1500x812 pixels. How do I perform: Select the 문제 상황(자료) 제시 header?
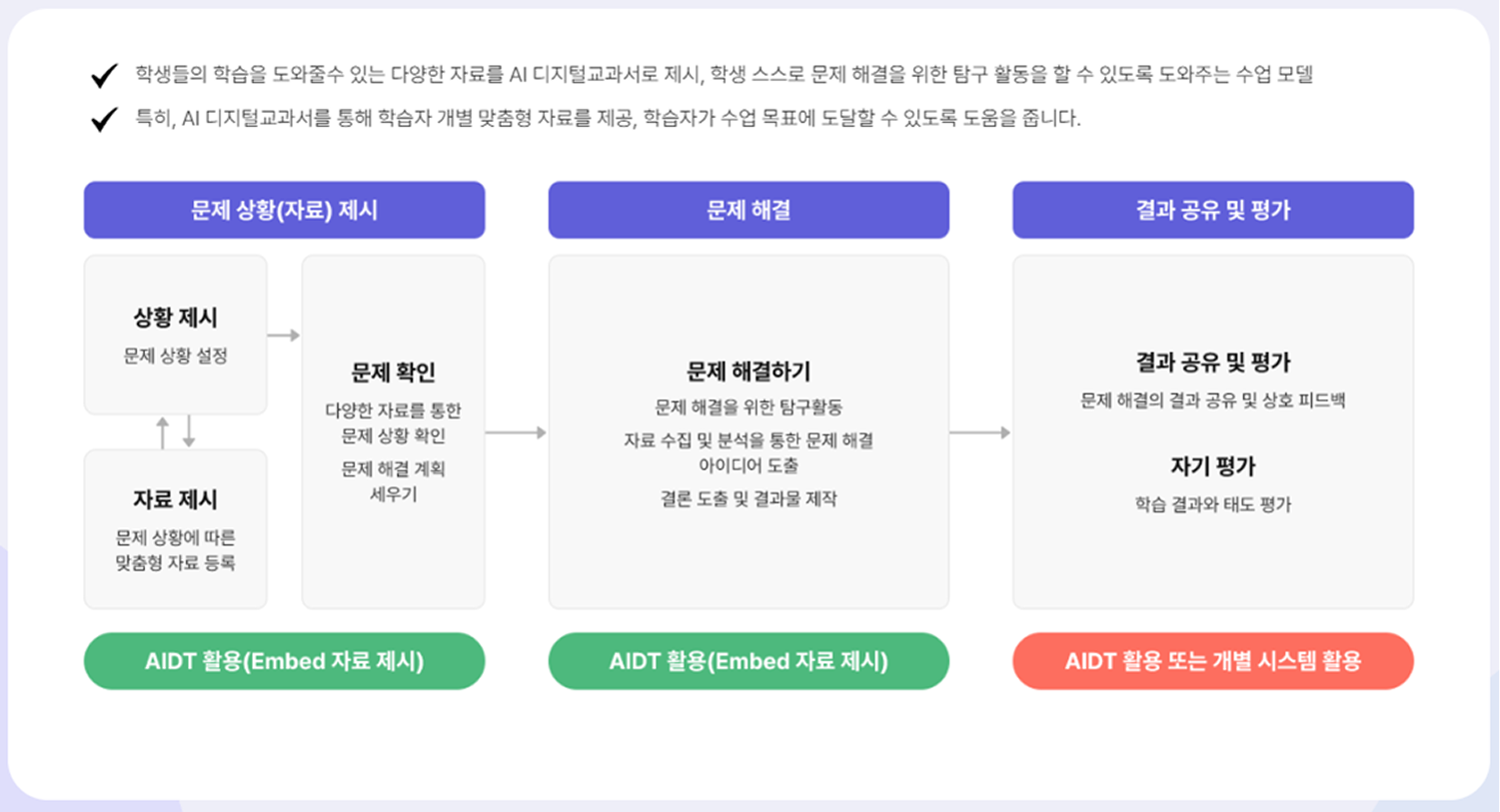click(x=285, y=210)
